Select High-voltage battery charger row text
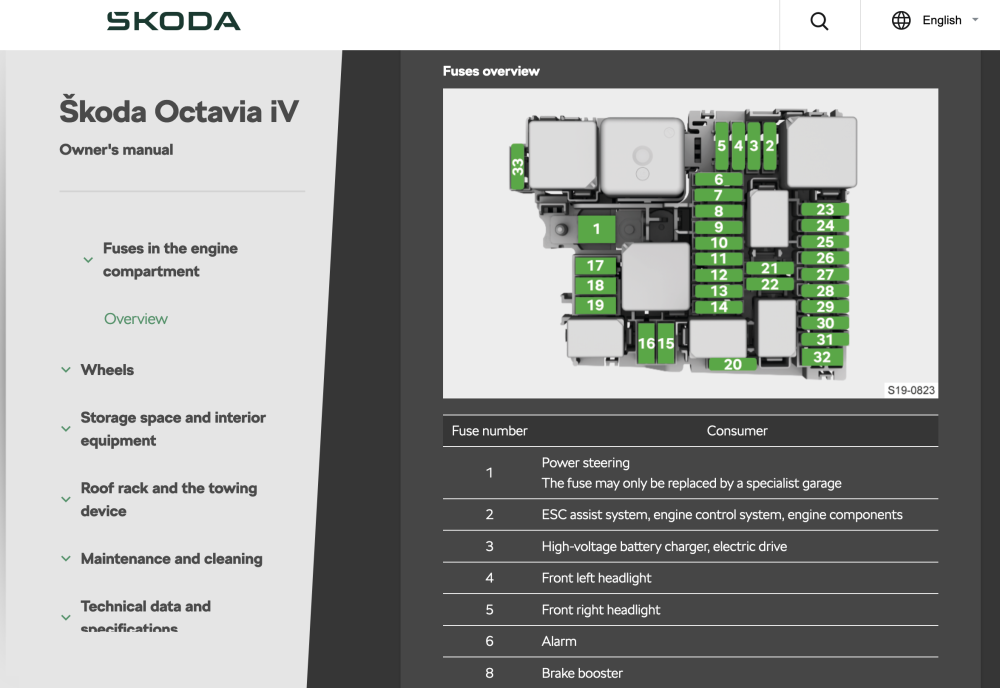This screenshot has width=1000, height=688. click(x=664, y=546)
